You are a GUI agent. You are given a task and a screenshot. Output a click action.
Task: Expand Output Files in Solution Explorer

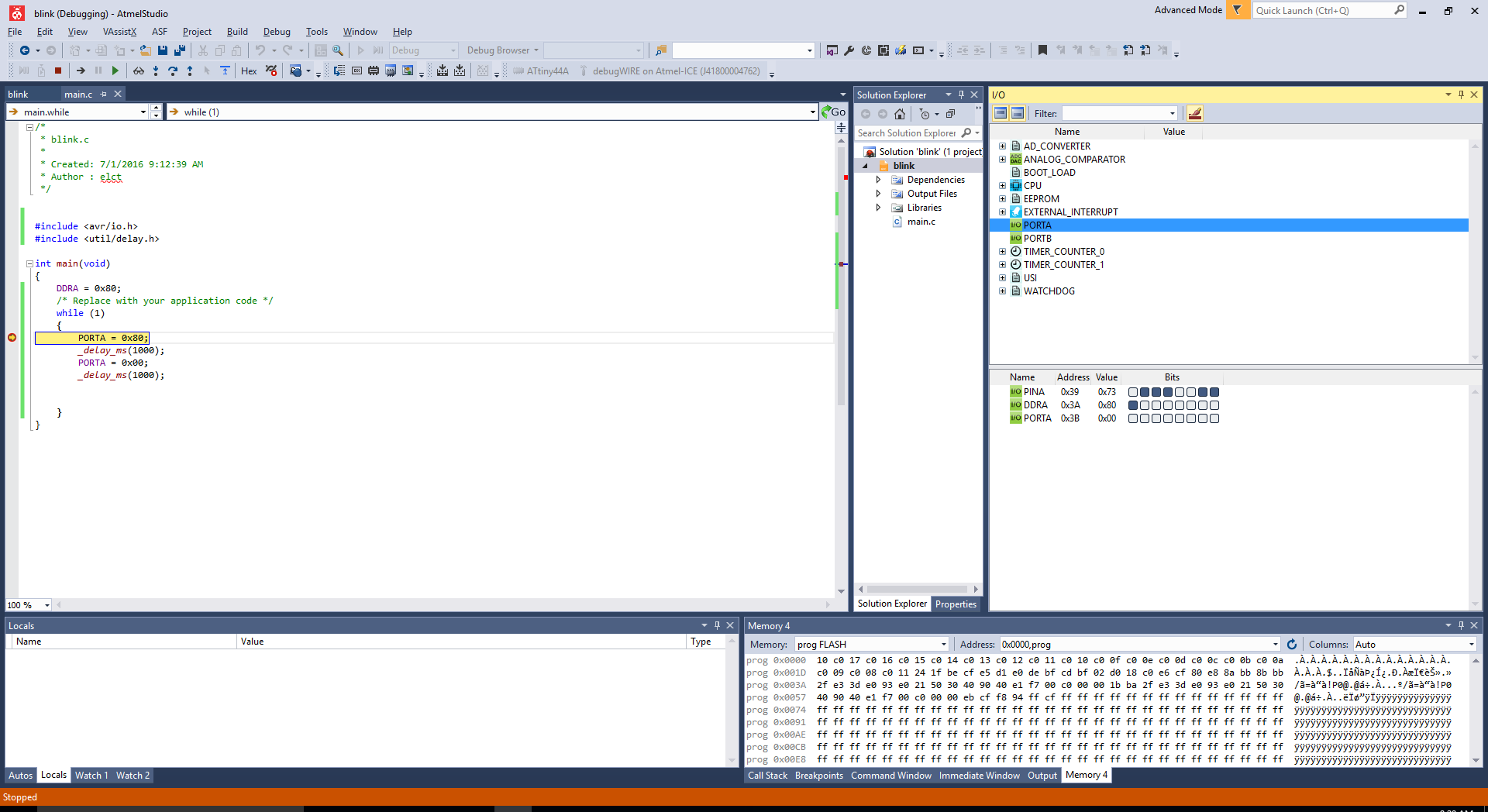coord(878,193)
